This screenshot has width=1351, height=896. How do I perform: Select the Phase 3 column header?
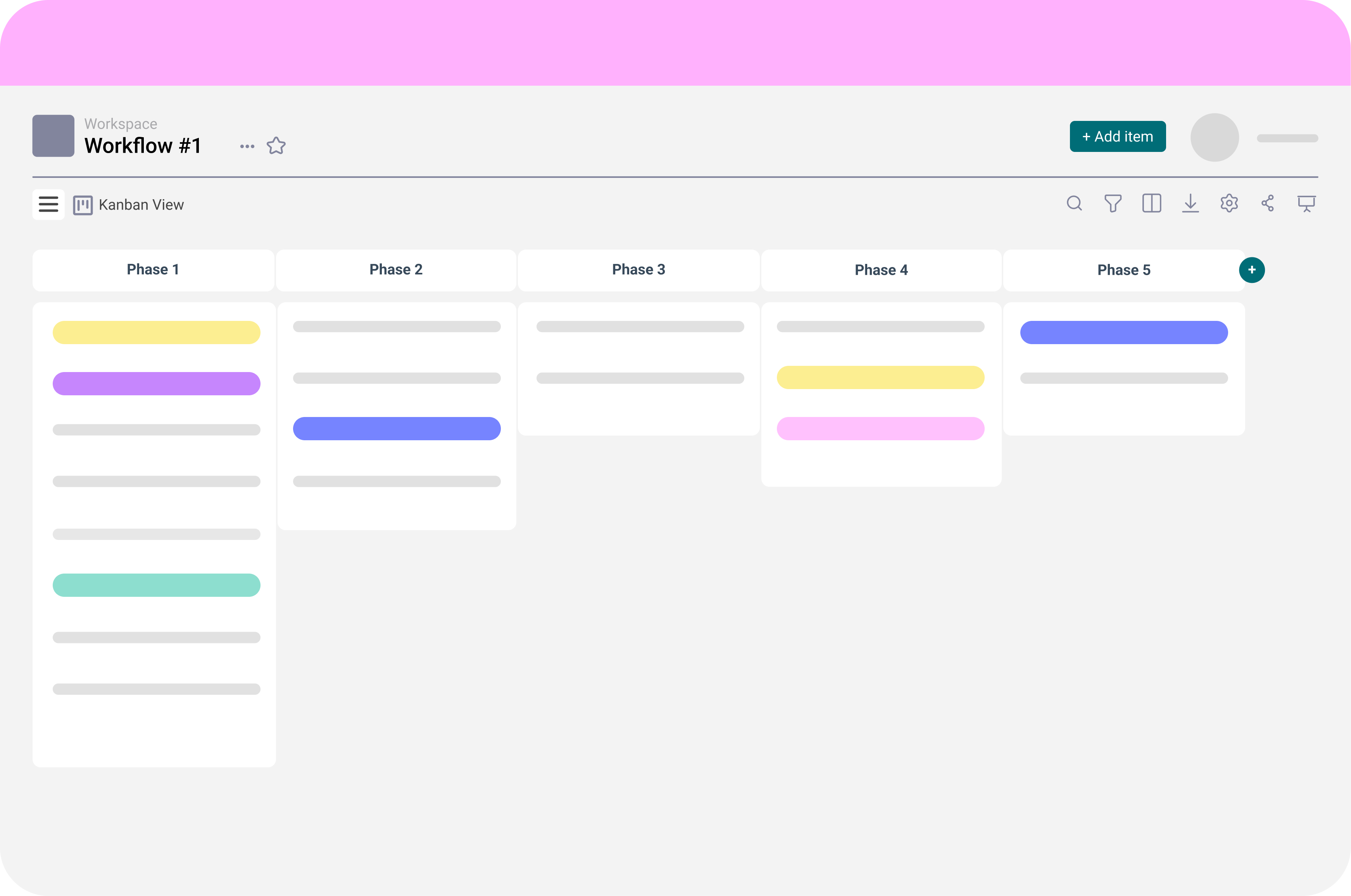coord(638,270)
